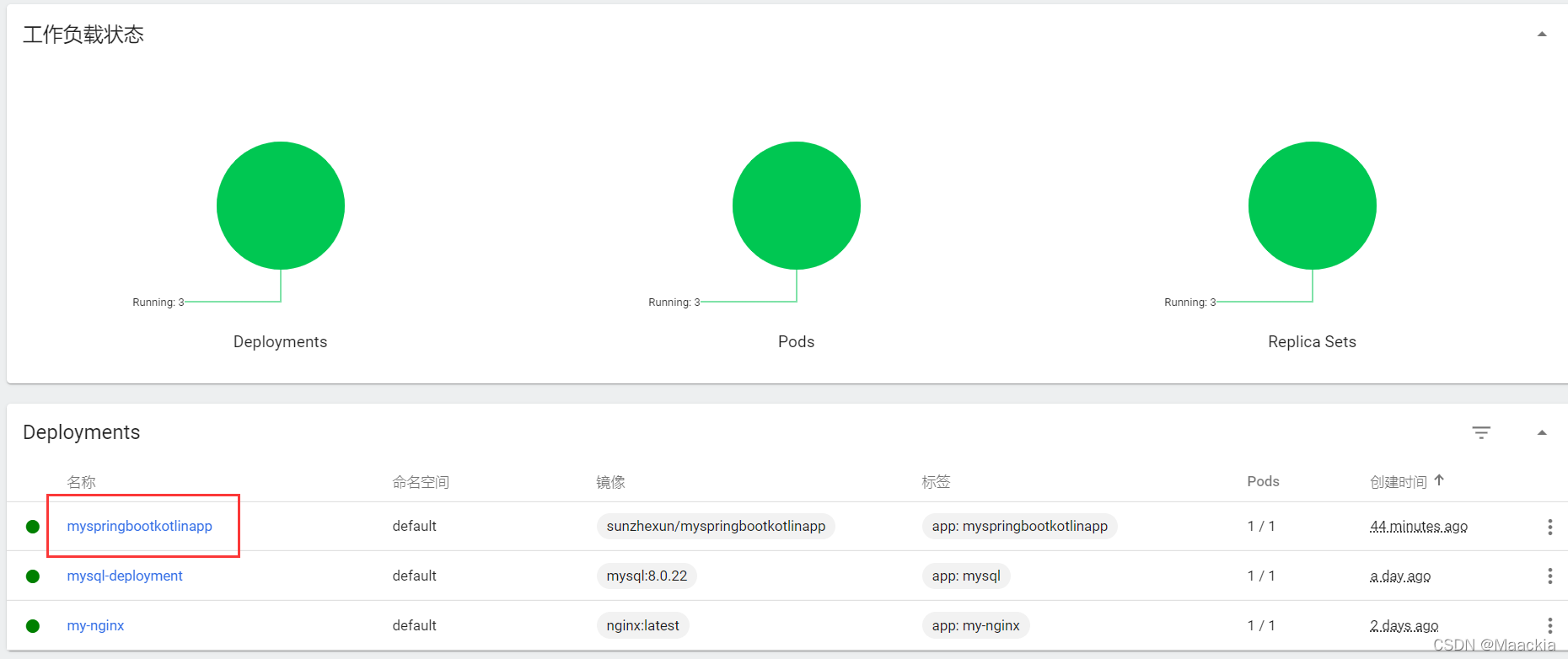This screenshot has width=1568, height=659.
Task: Click label chip app: my-nginx
Action: (x=976, y=625)
